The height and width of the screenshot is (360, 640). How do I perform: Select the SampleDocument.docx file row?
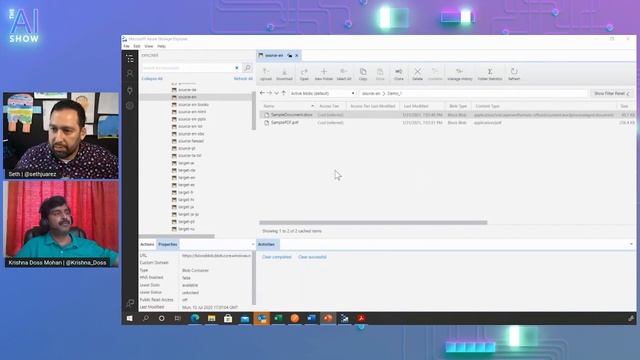click(447, 115)
